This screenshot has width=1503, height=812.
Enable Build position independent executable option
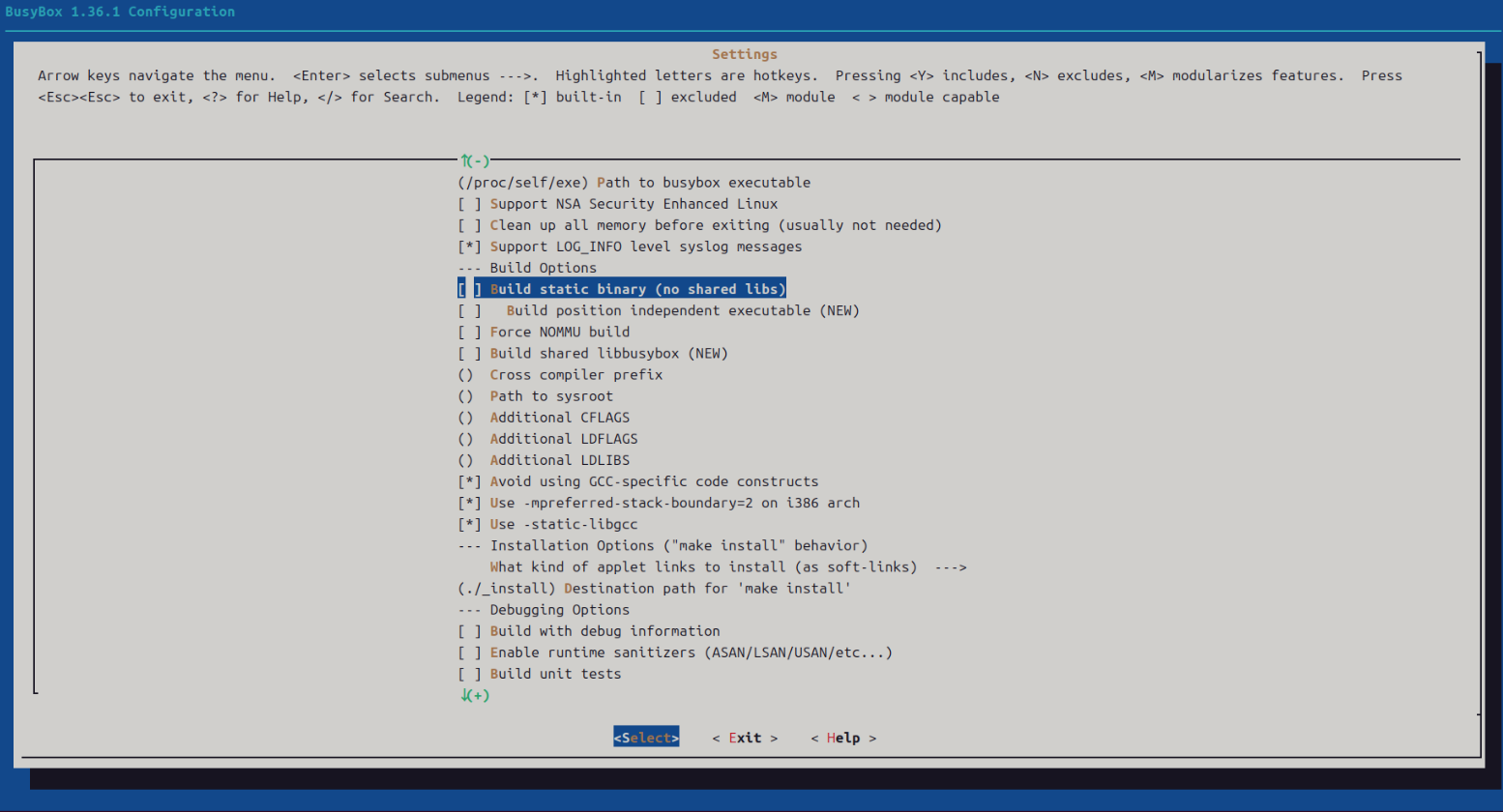pos(659,310)
